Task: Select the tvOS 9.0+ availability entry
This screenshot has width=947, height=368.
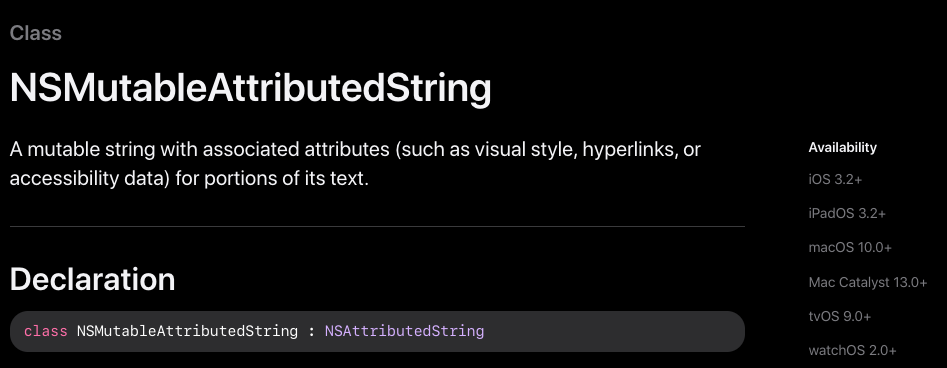Action: coord(841,316)
